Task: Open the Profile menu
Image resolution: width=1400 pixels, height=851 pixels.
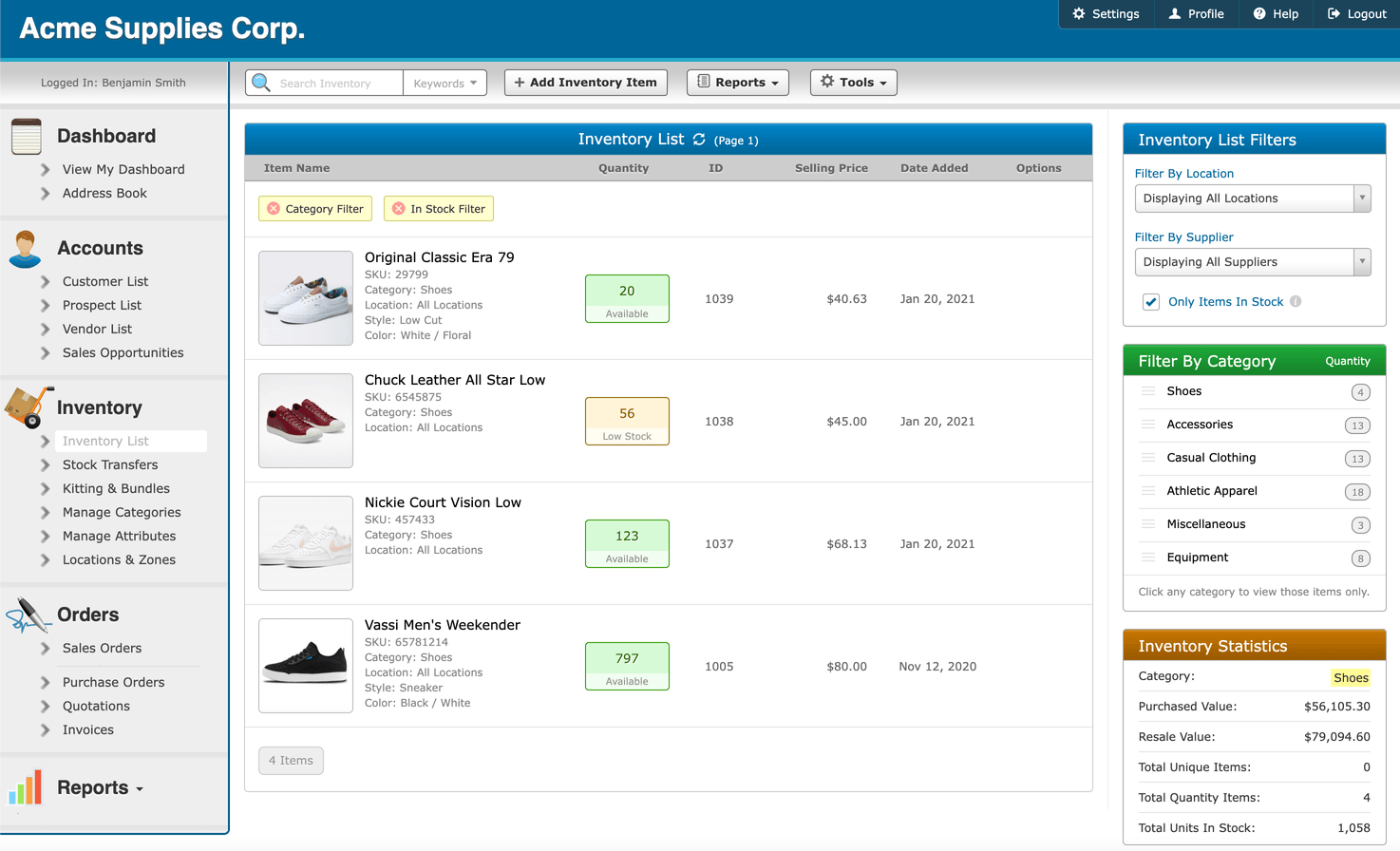Action: [1196, 14]
